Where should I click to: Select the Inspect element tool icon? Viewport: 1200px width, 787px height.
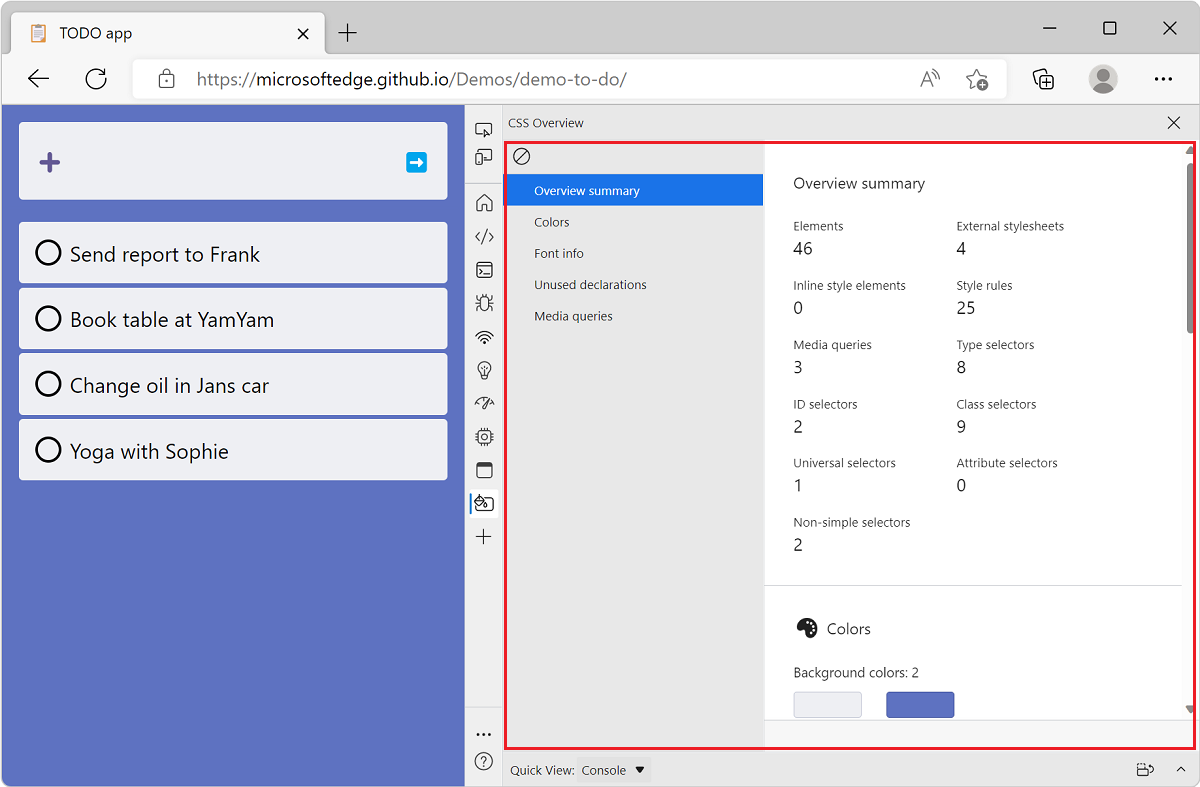click(483, 129)
